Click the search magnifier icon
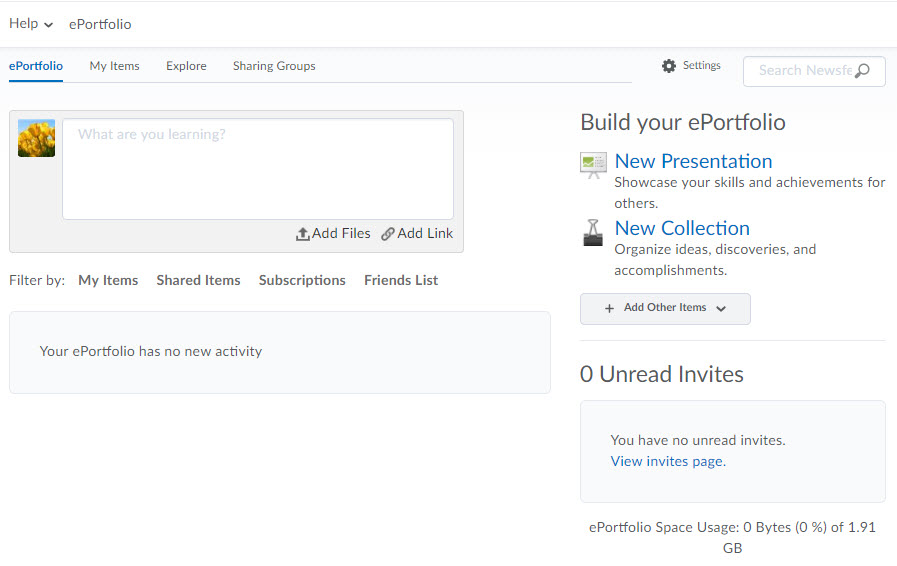 click(862, 71)
